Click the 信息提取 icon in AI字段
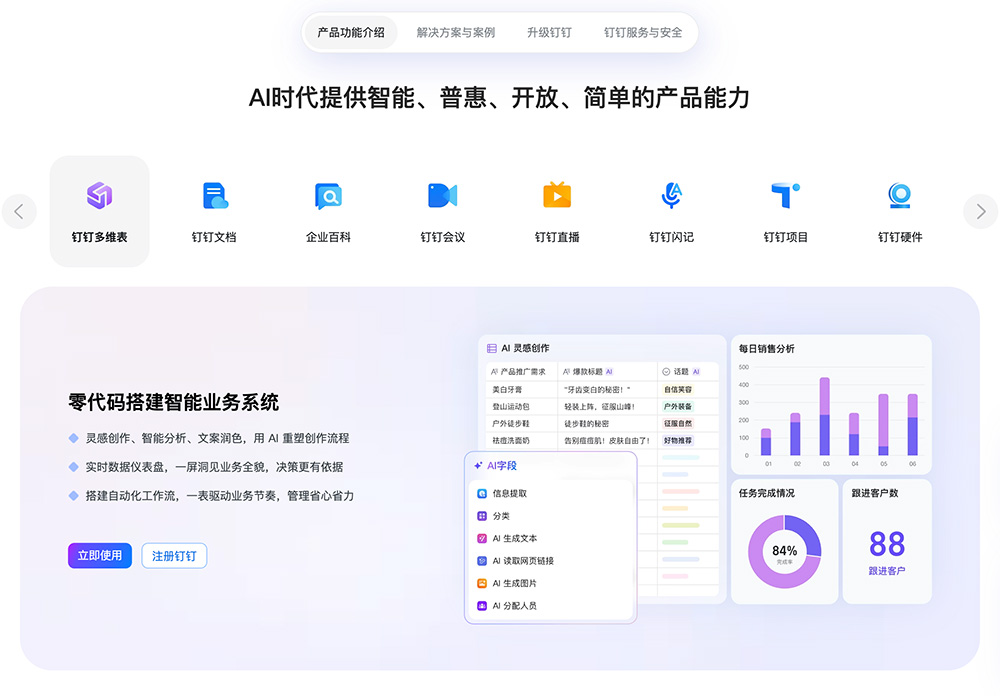 [482, 493]
